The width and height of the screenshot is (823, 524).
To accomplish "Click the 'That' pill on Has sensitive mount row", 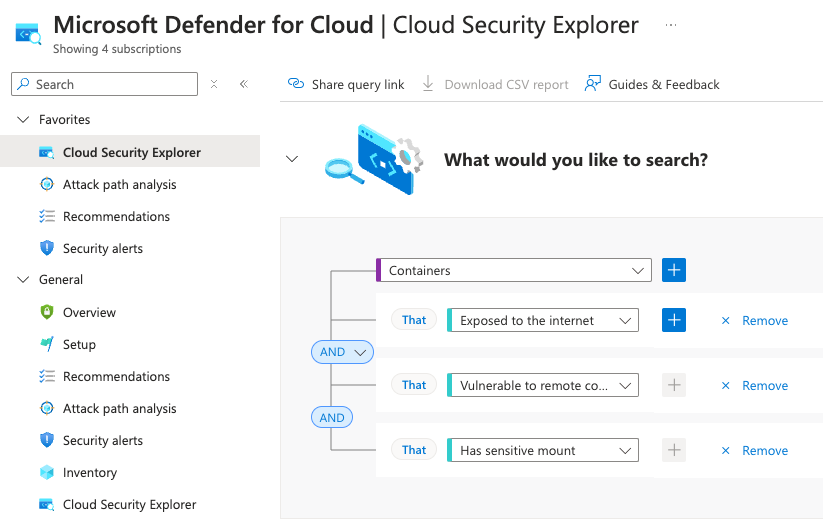I will 414,450.
